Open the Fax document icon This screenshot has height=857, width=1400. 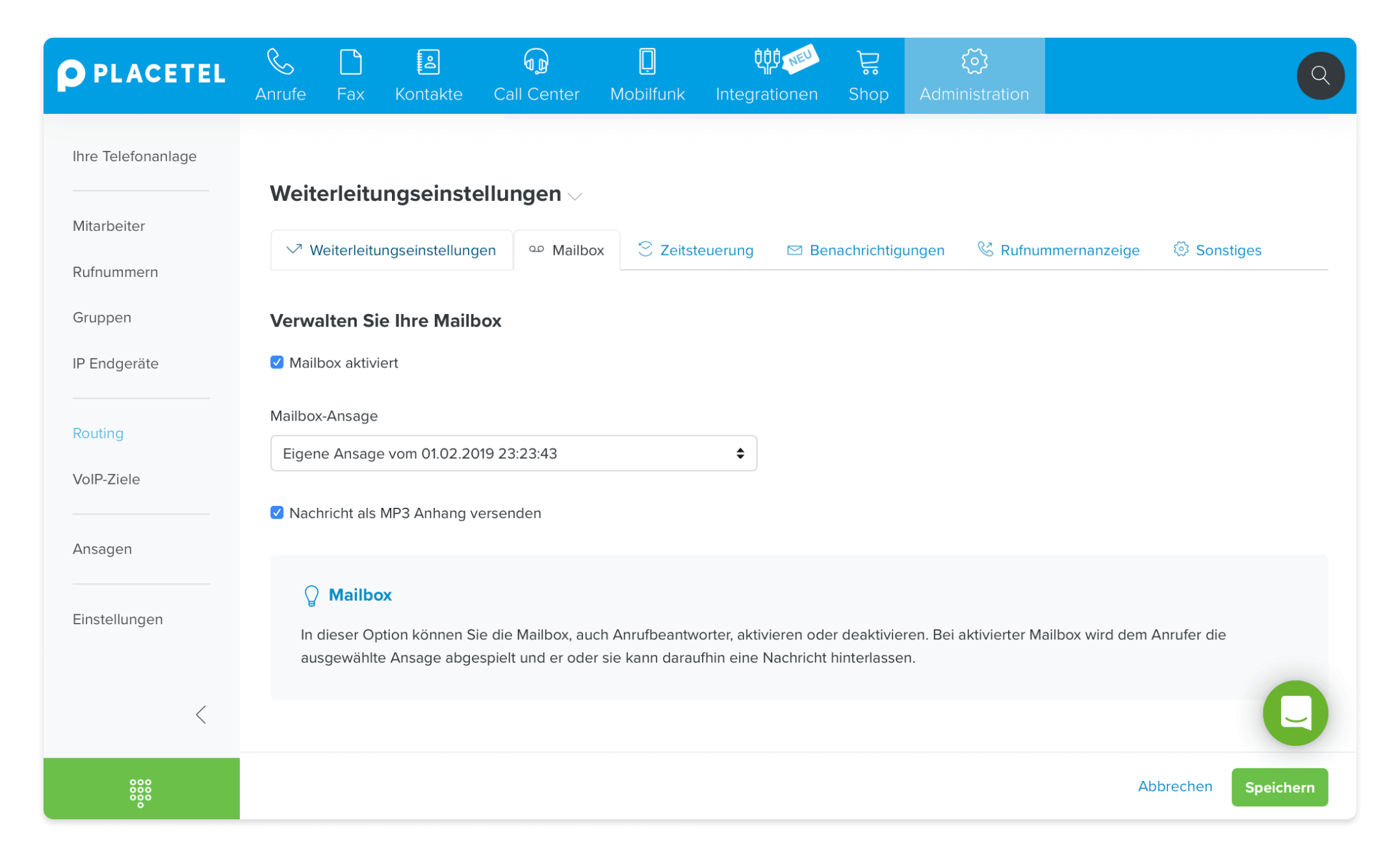click(x=350, y=62)
